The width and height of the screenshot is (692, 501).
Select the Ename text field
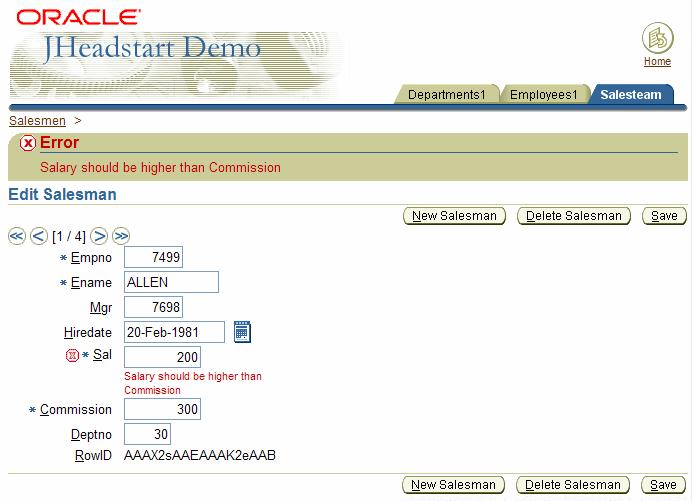click(x=171, y=283)
